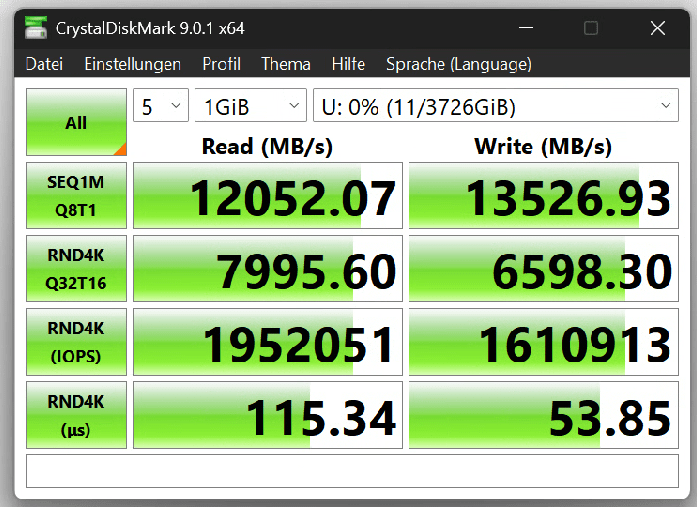The image size is (697, 507).
Task: Minimize the CrystalDiskMark window
Action: click(526, 28)
